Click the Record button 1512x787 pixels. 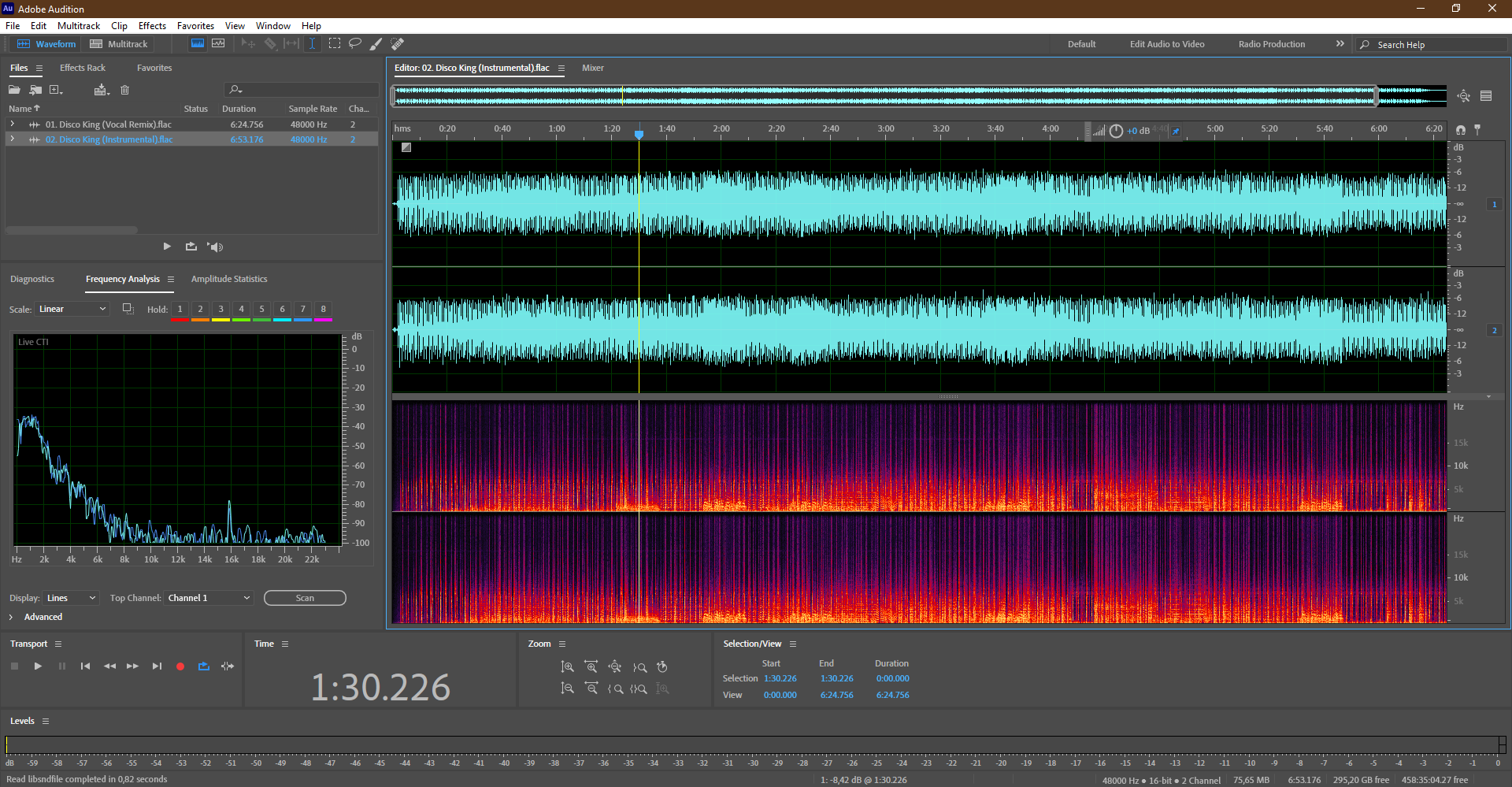[x=180, y=666]
